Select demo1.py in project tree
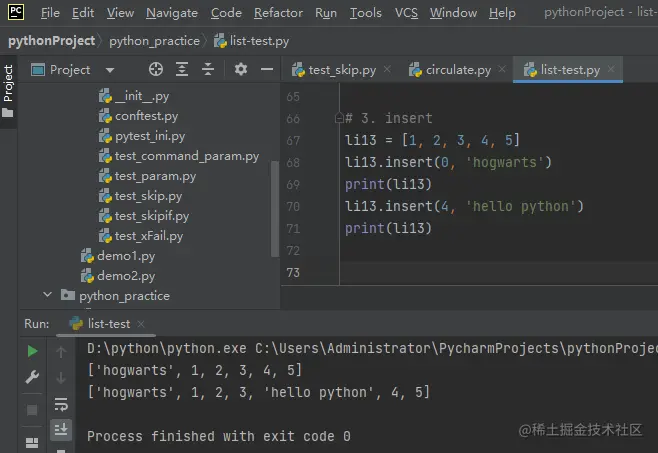The image size is (658, 453). [x=118, y=256]
